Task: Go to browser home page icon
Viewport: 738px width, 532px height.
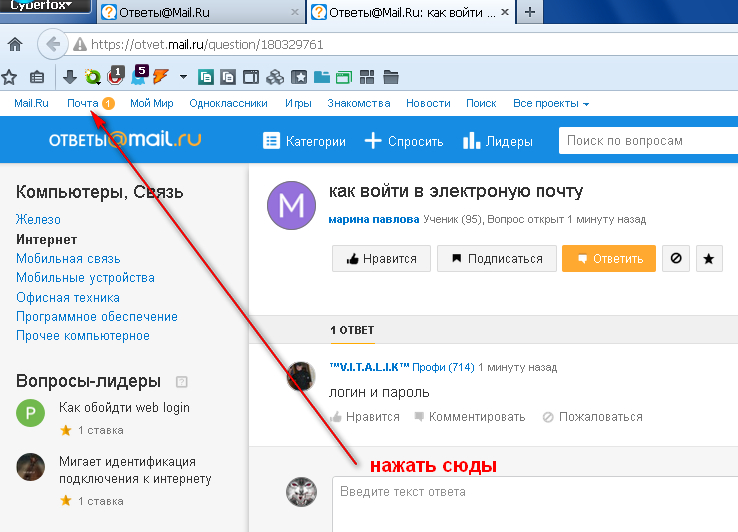Action: tap(15, 45)
